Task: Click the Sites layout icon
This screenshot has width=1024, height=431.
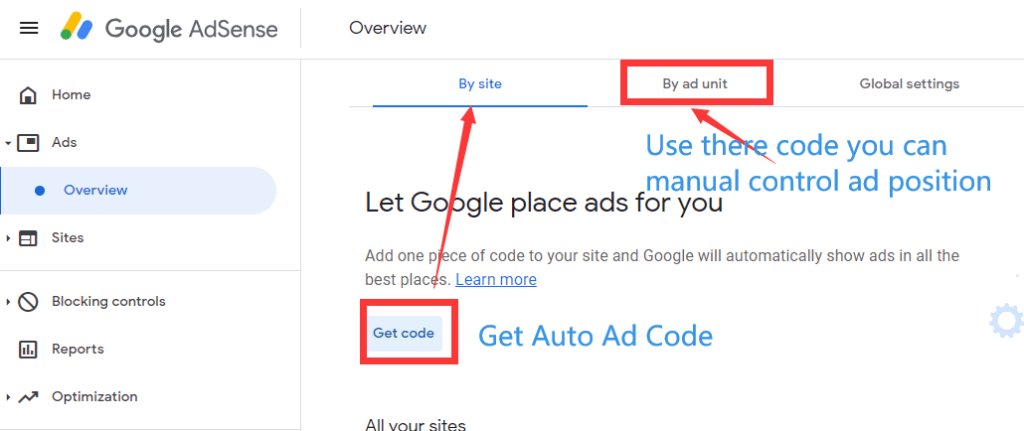Action: (x=28, y=238)
